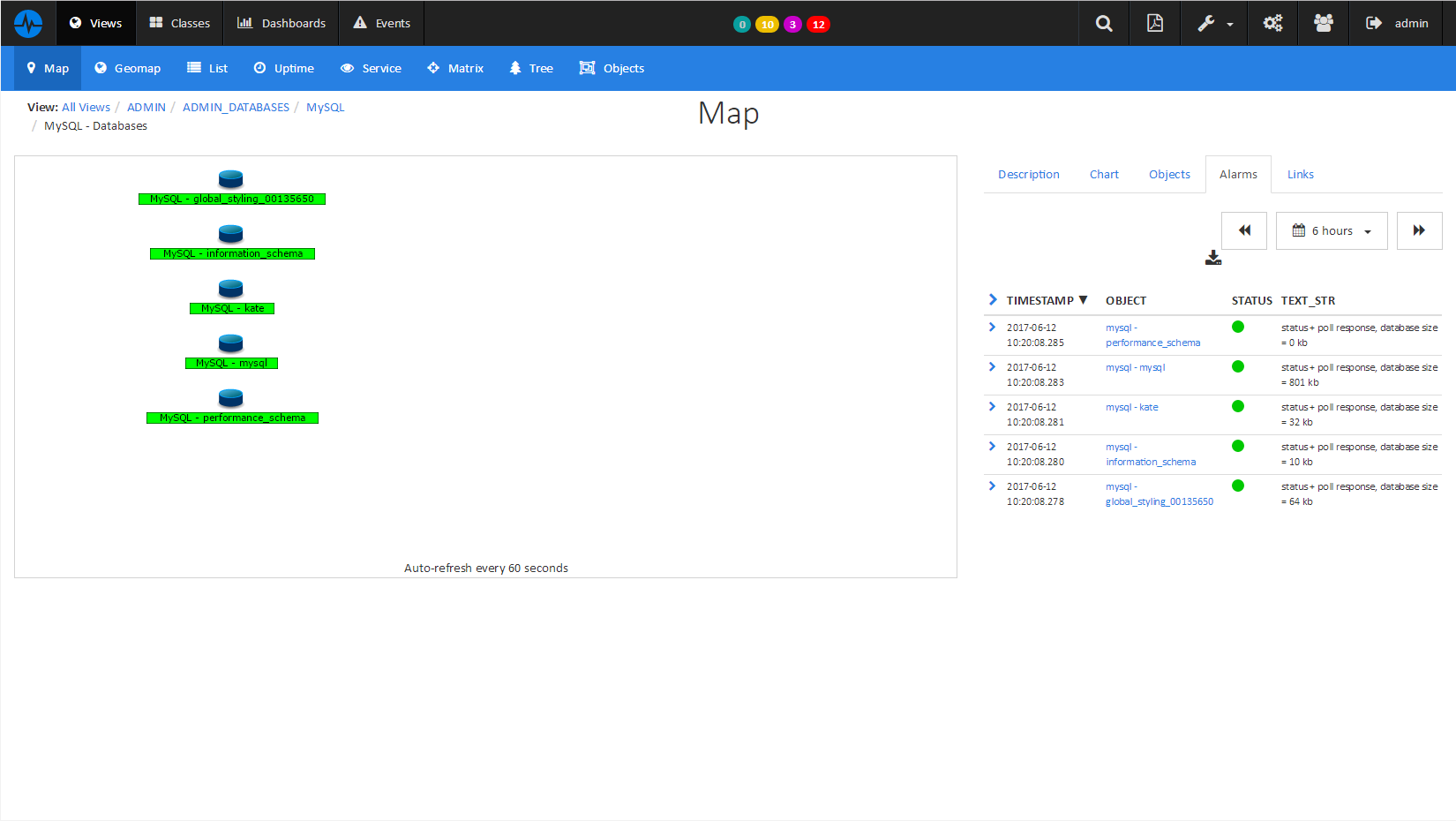Open the 6 hours time range dropdown
Viewport: 1456px width, 821px height.
(1331, 230)
